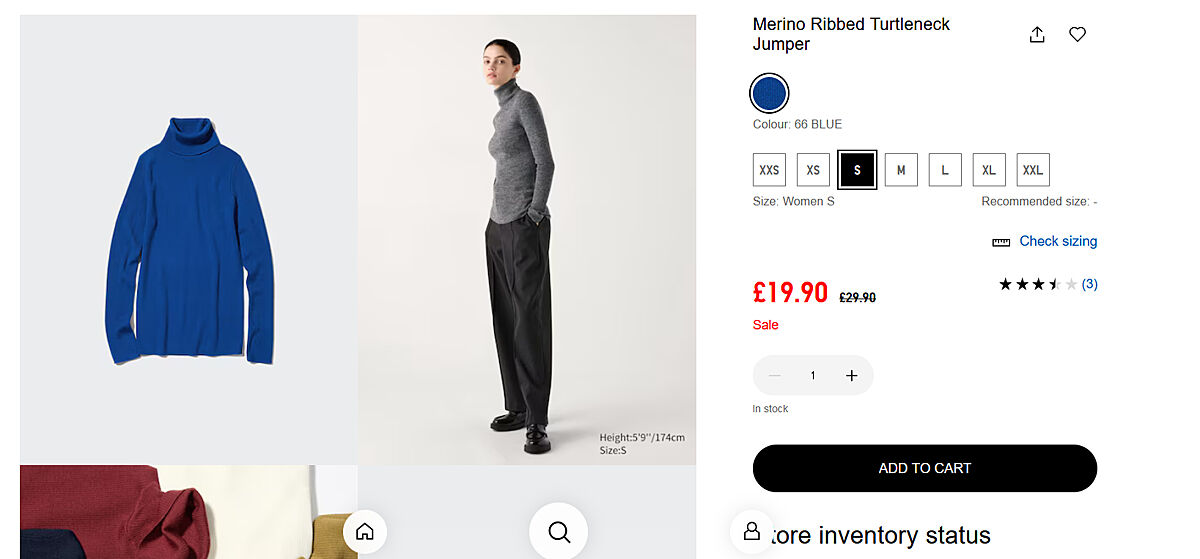Decrease quantity with the minus button
Screen dimensions: 1200x559
coord(774,376)
